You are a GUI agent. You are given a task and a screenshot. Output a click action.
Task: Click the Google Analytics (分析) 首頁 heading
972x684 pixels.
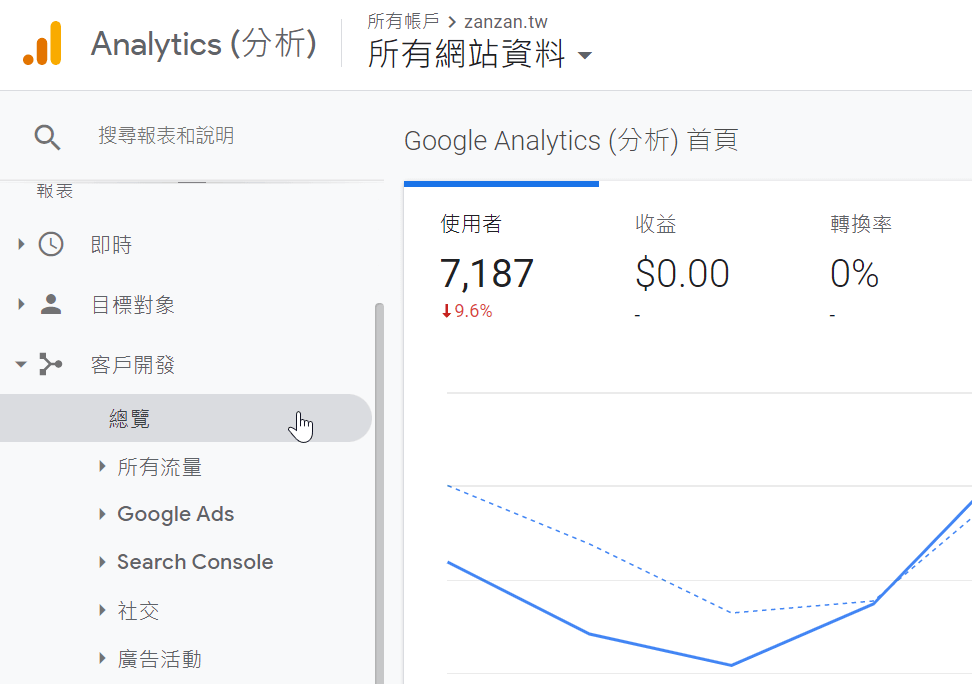coord(571,141)
